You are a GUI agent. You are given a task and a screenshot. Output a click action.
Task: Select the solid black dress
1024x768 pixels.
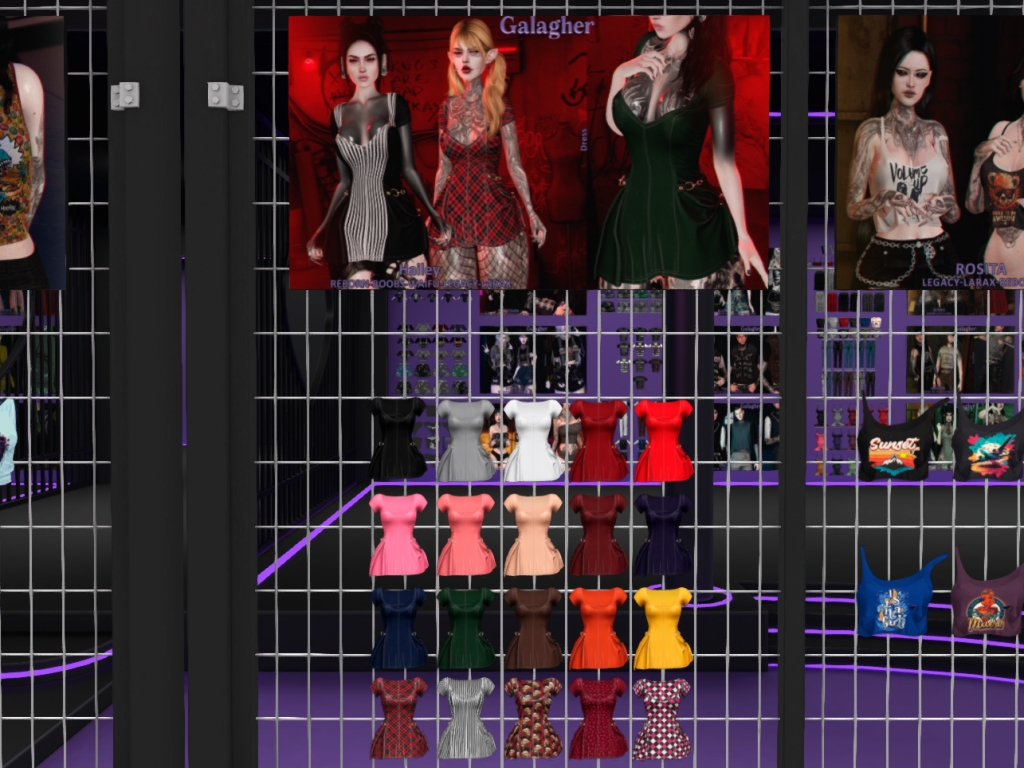coord(399,439)
